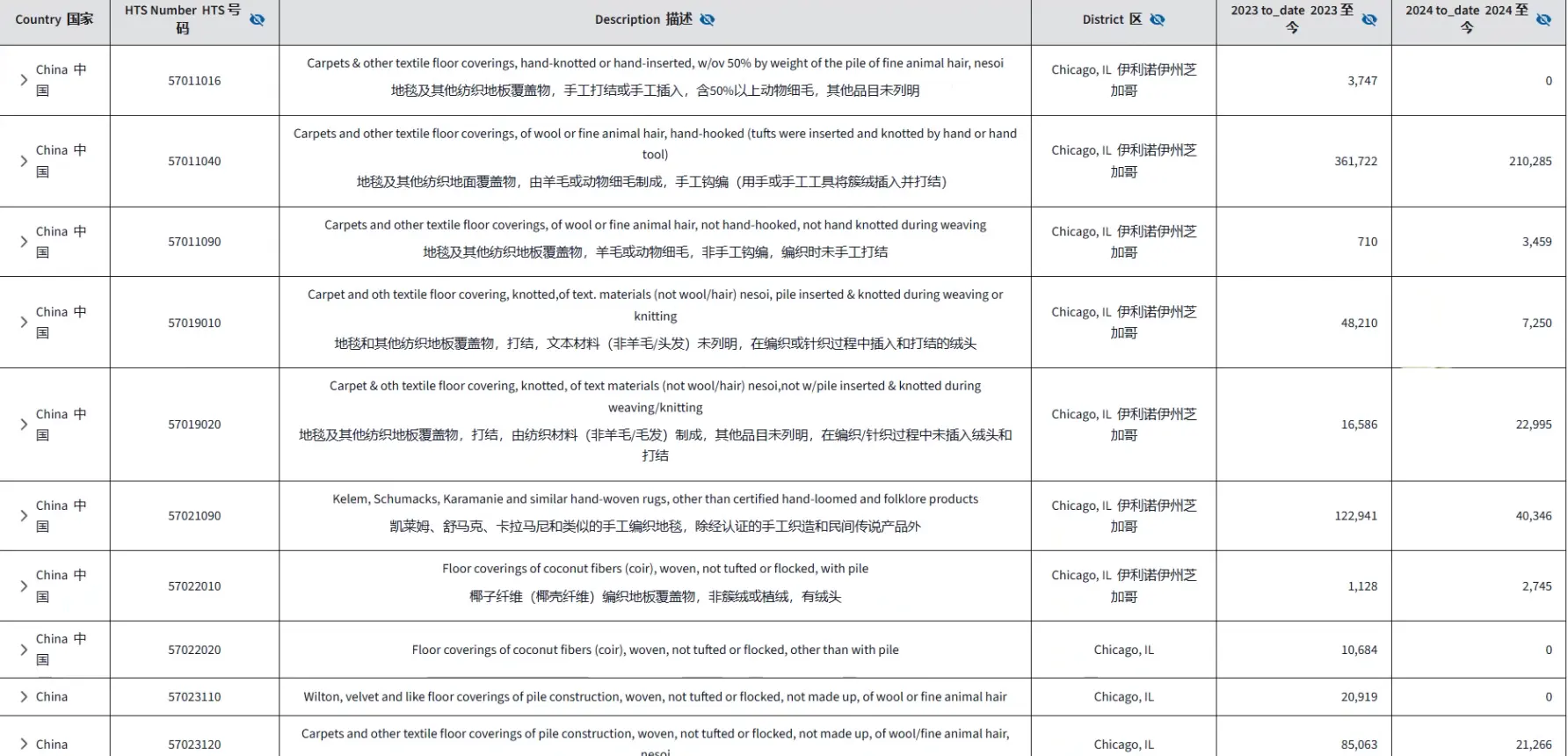Viewport: 1568px width, 756px height.
Task: Click the 361,722 value in 2023 column
Action: pyautogui.click(x=1355, y=161)
